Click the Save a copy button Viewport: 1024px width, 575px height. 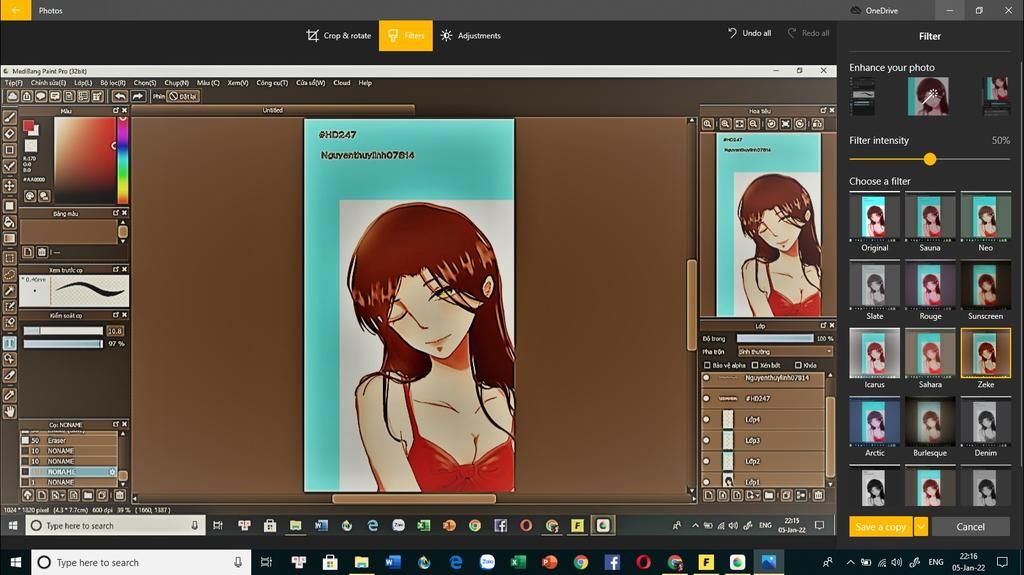tap(880, 527)
